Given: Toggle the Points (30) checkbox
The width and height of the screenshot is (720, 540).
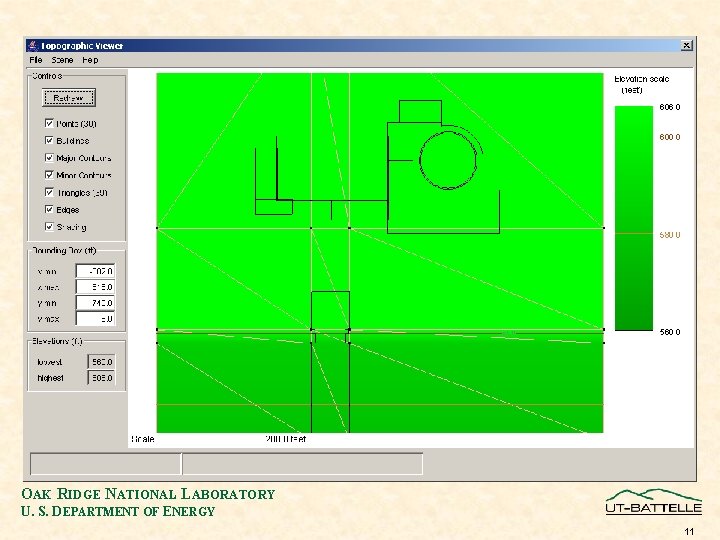Looking at the screenshot, I should click(49, 123).
